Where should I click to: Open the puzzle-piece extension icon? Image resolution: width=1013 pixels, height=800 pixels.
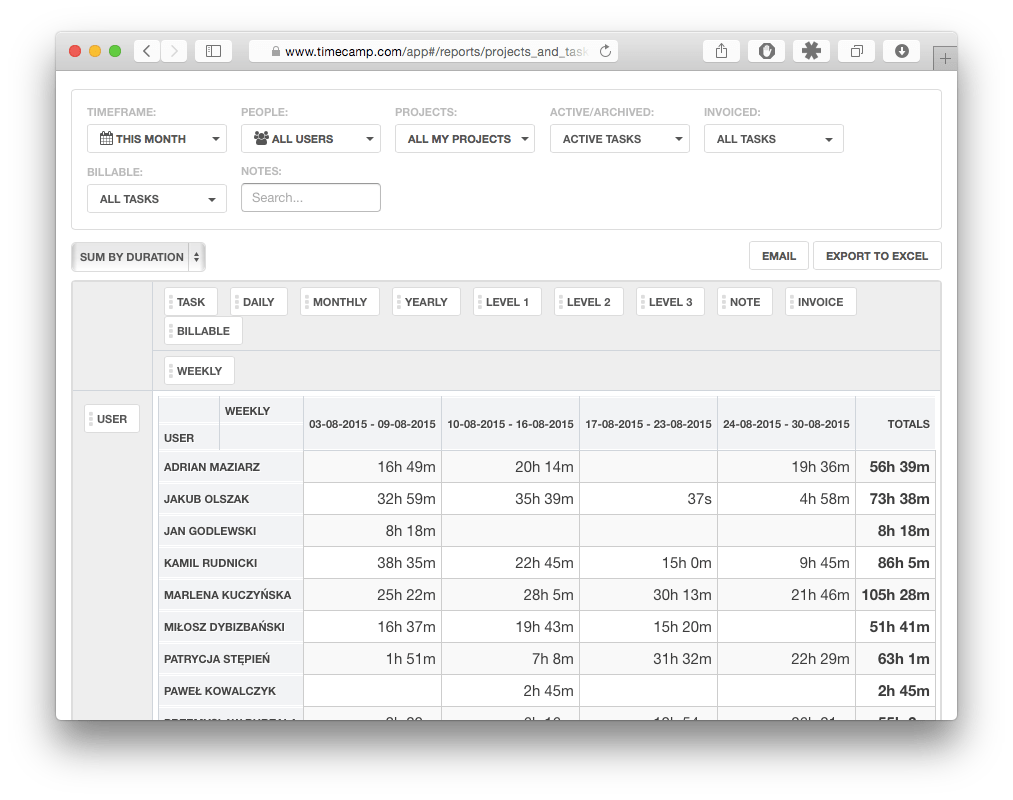pyautogui.click(x=811, y=51)
